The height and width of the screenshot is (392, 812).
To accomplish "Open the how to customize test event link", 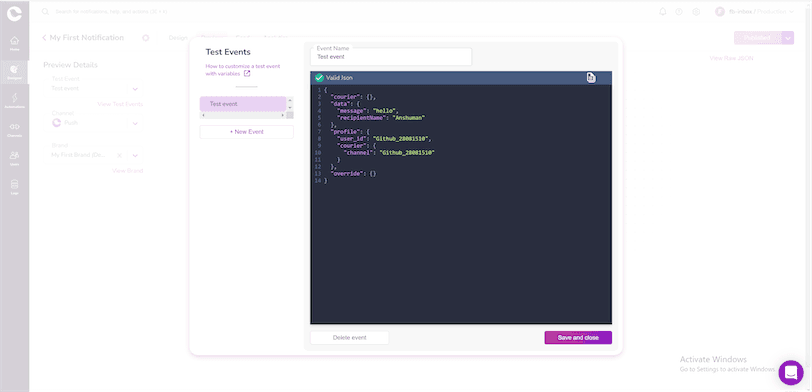I will click(243, 70).
